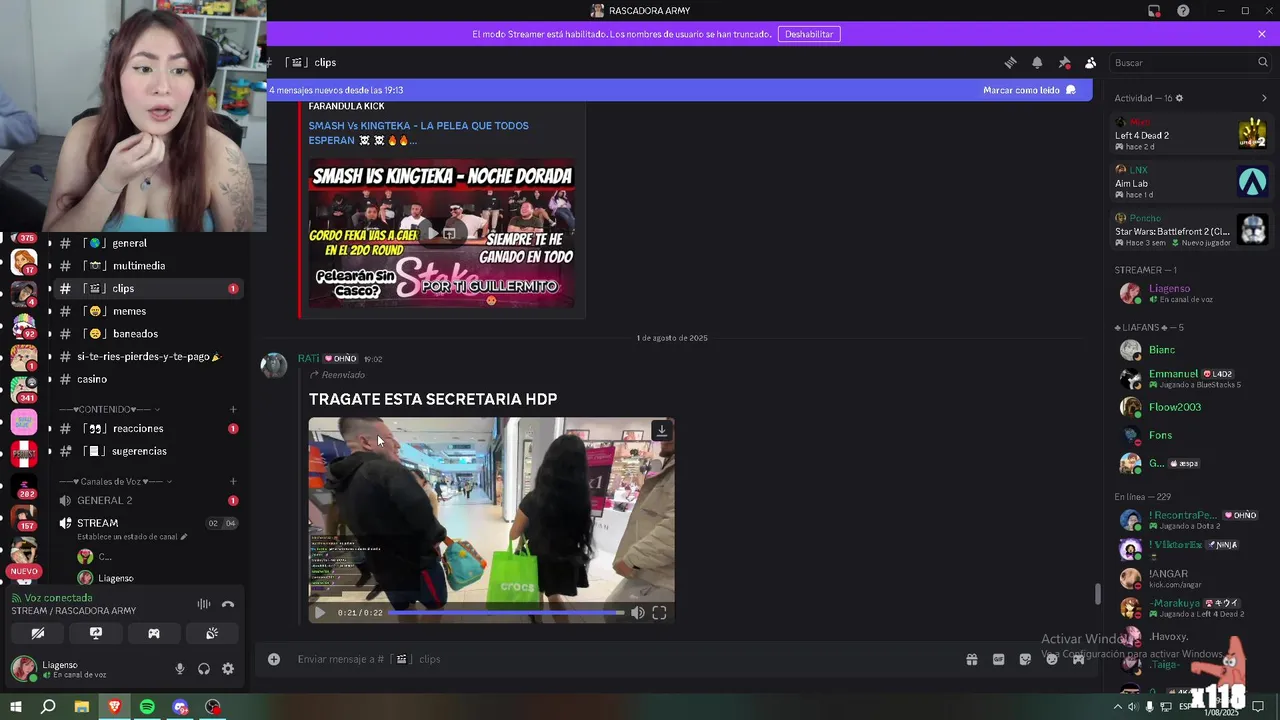Expand the Actividad panel chevron

click(x=1264, y=98)
